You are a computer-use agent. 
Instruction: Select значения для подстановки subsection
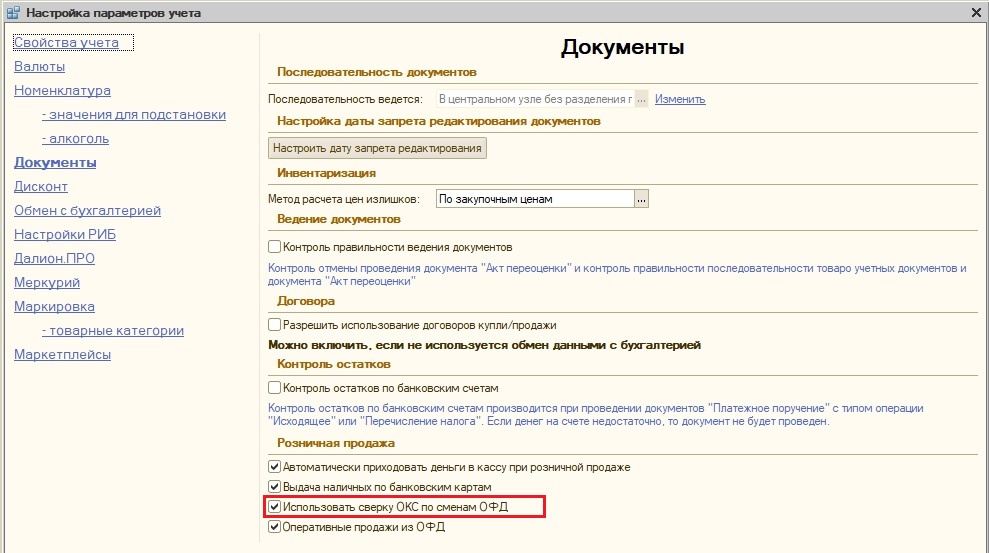pos(134,114)
